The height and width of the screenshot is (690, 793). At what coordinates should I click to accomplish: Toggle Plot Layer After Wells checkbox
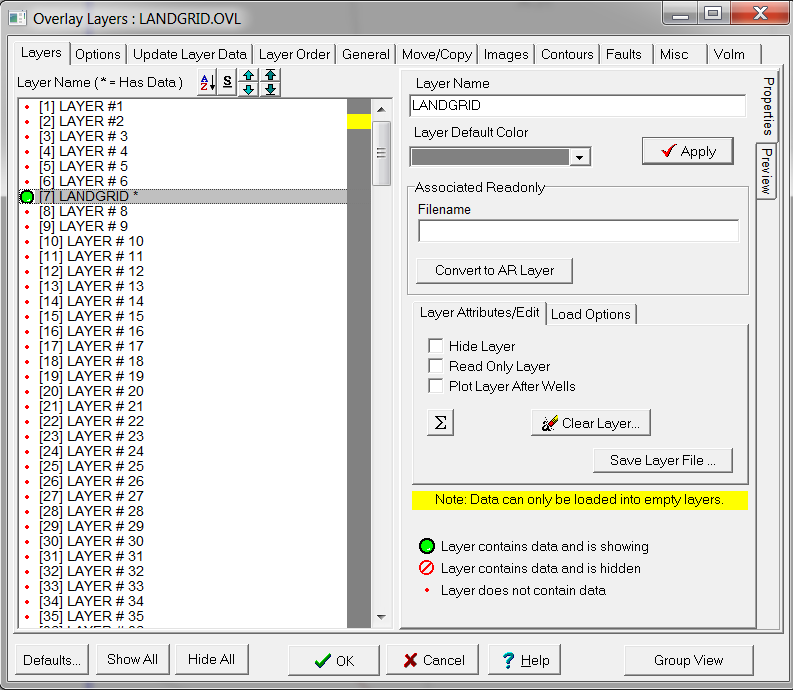[x=435, y=386]
